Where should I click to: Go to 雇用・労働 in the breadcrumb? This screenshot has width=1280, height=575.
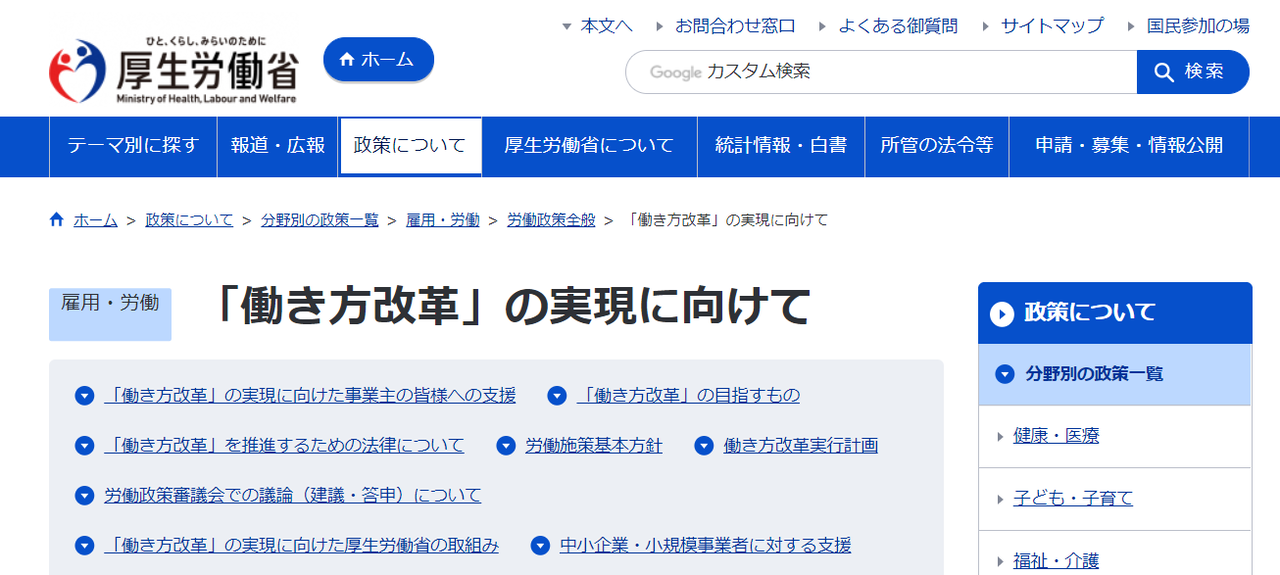pyautogui.click(x=443, y=220)
